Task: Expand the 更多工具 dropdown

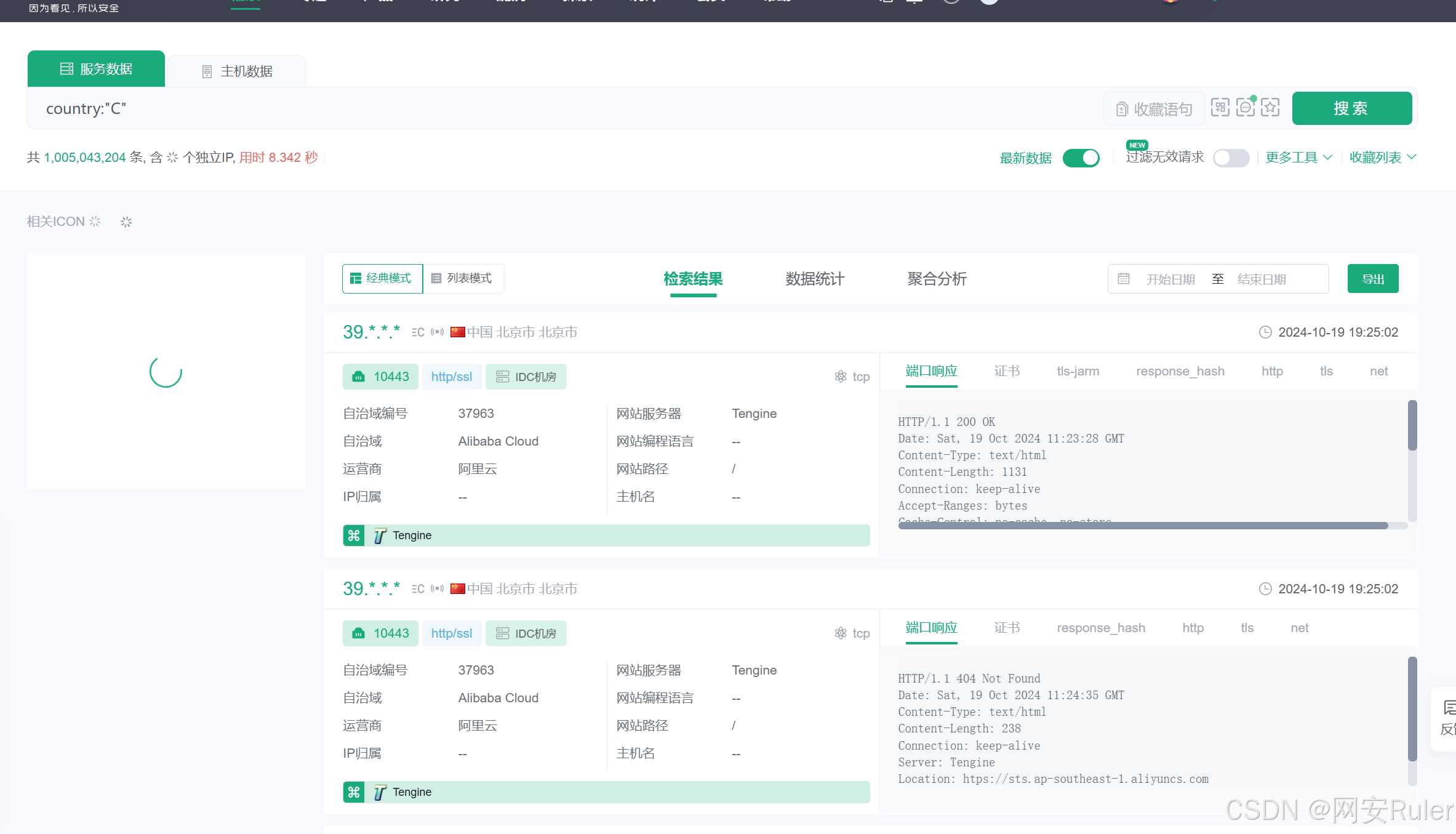Action: (1298, 158)
